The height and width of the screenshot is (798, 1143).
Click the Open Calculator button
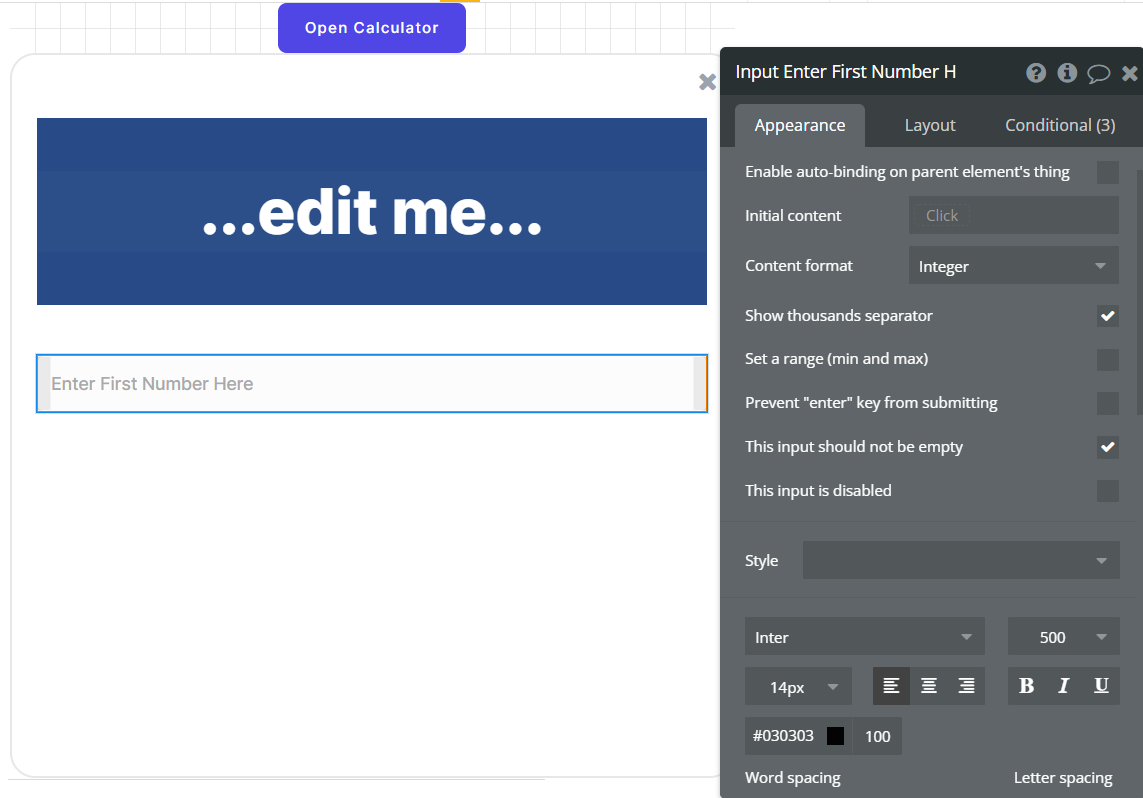(372, 28)
